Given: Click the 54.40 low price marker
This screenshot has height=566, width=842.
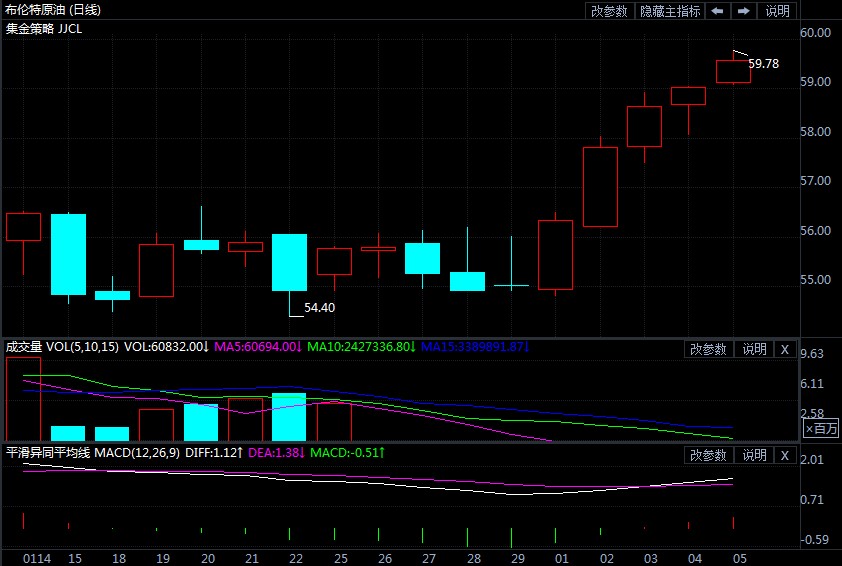Looking at the screenshot, I should coord(319,309).
